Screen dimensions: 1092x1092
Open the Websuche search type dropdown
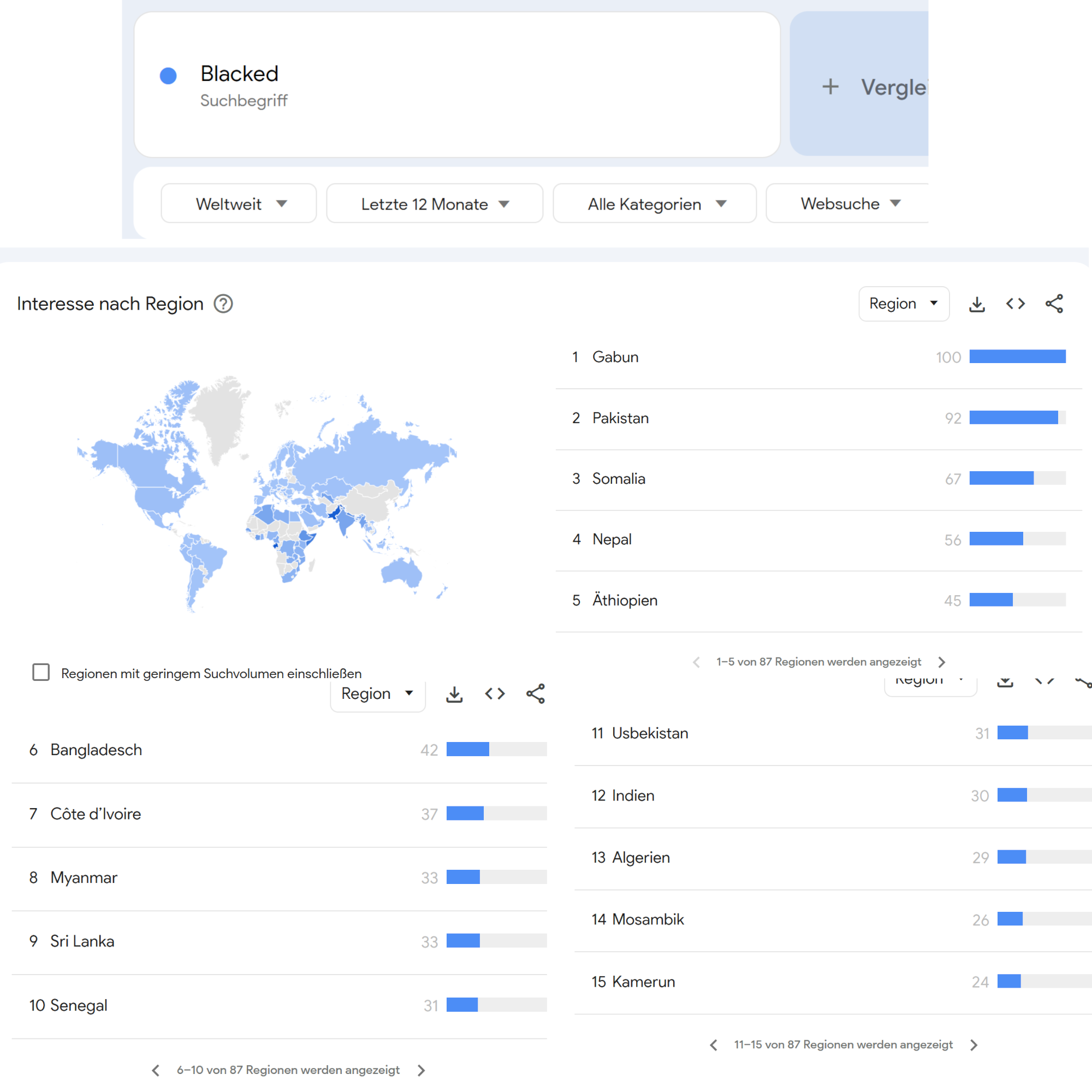(847, 204)
